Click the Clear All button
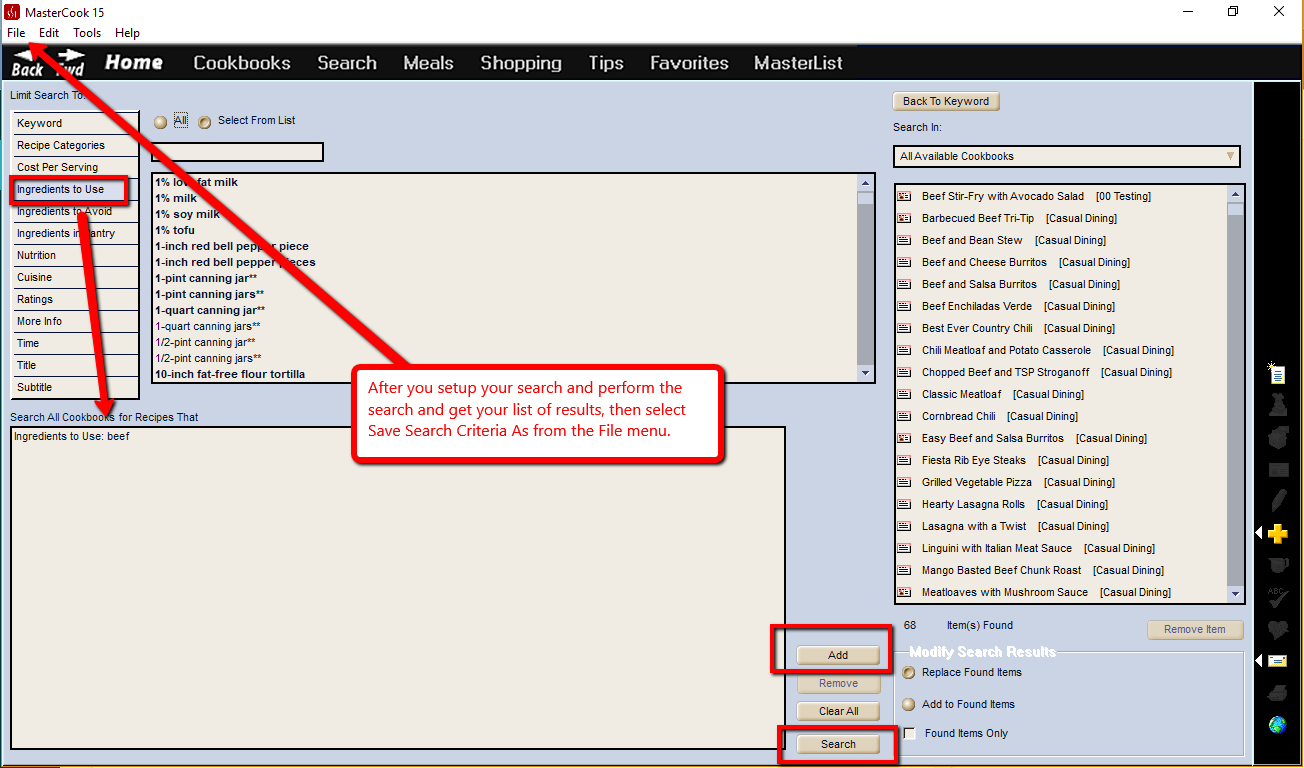 [838, 711]
